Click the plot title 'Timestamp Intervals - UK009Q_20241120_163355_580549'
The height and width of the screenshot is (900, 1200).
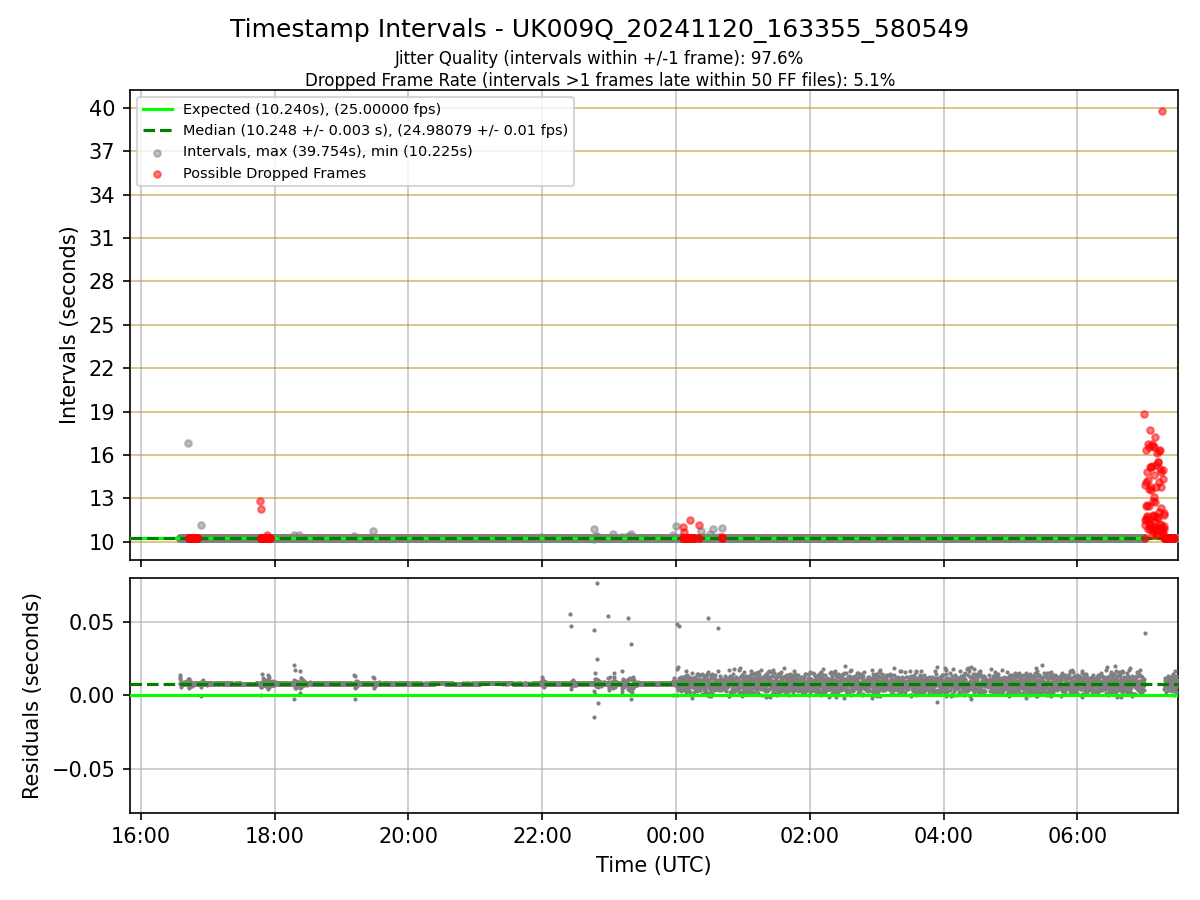coord(599,29)
